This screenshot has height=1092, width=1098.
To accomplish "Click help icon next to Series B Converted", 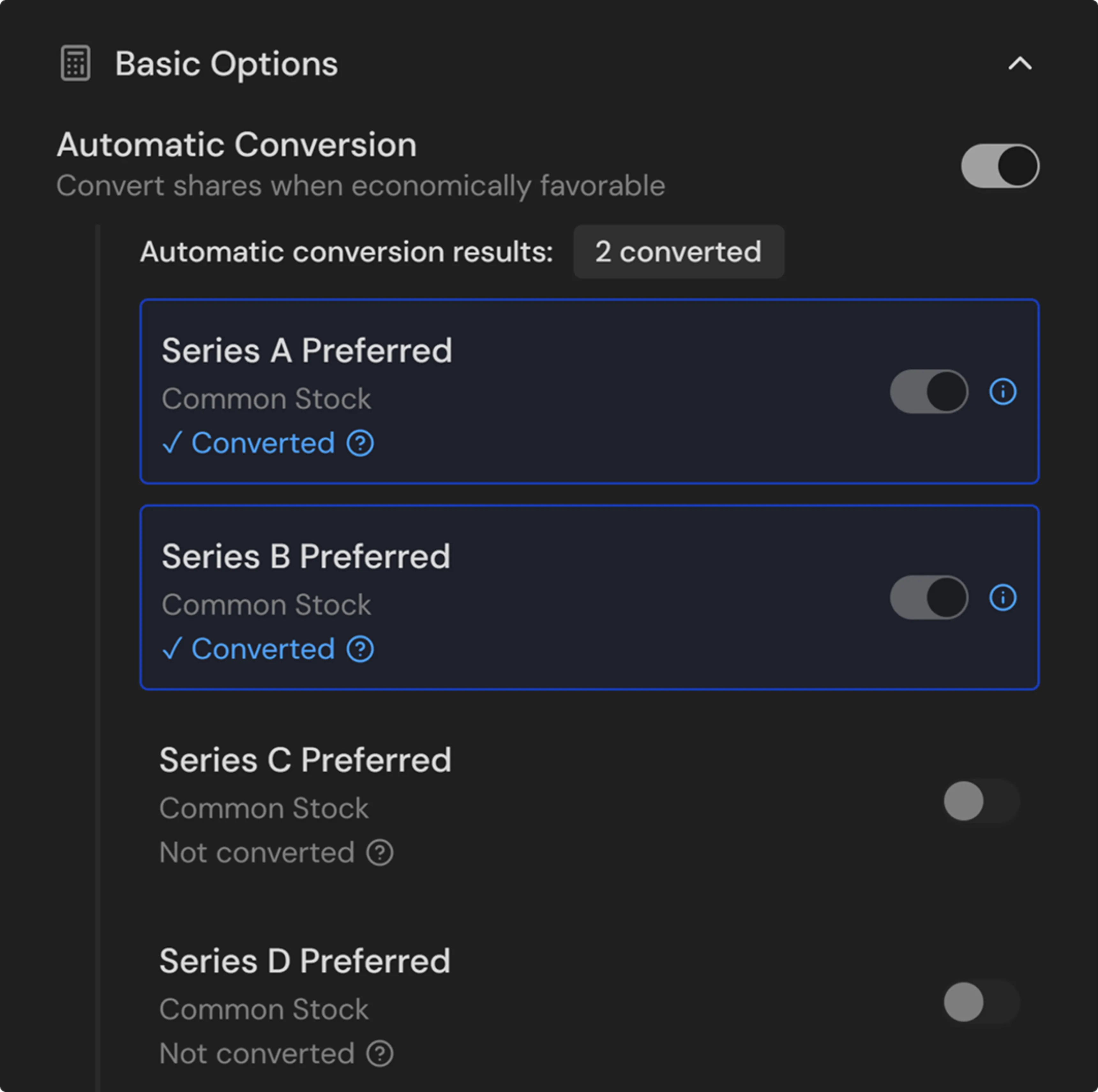I will coord(360,649).
